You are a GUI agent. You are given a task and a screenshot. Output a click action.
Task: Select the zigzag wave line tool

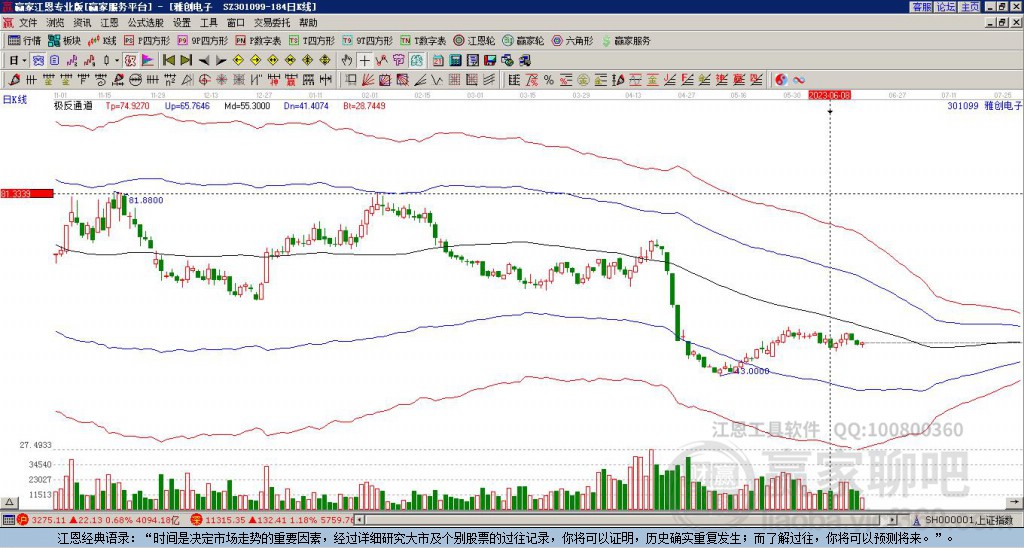[436, 80]
